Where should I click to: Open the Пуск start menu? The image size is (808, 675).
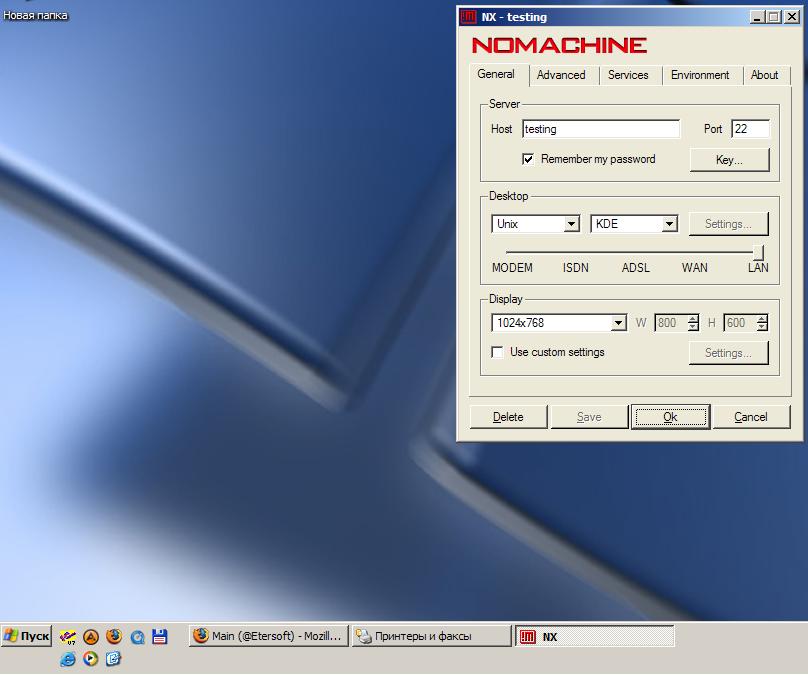[x=27, y=636]
